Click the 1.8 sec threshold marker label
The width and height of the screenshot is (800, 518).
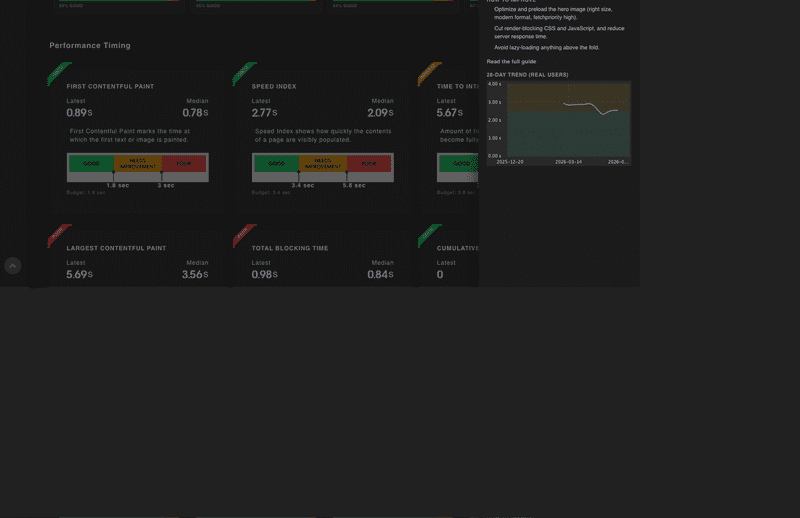point(118,186)
